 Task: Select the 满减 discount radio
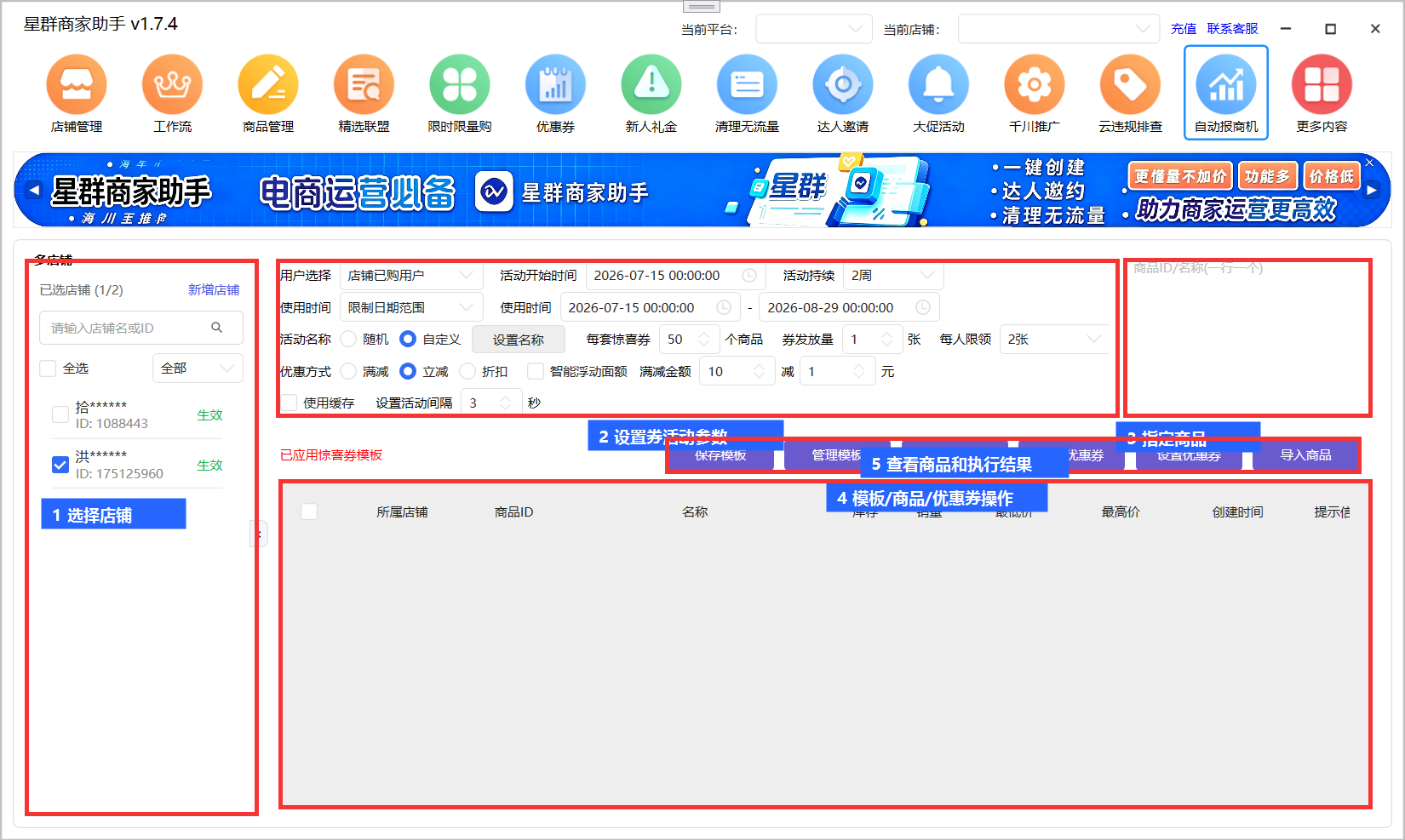[348, 371]
